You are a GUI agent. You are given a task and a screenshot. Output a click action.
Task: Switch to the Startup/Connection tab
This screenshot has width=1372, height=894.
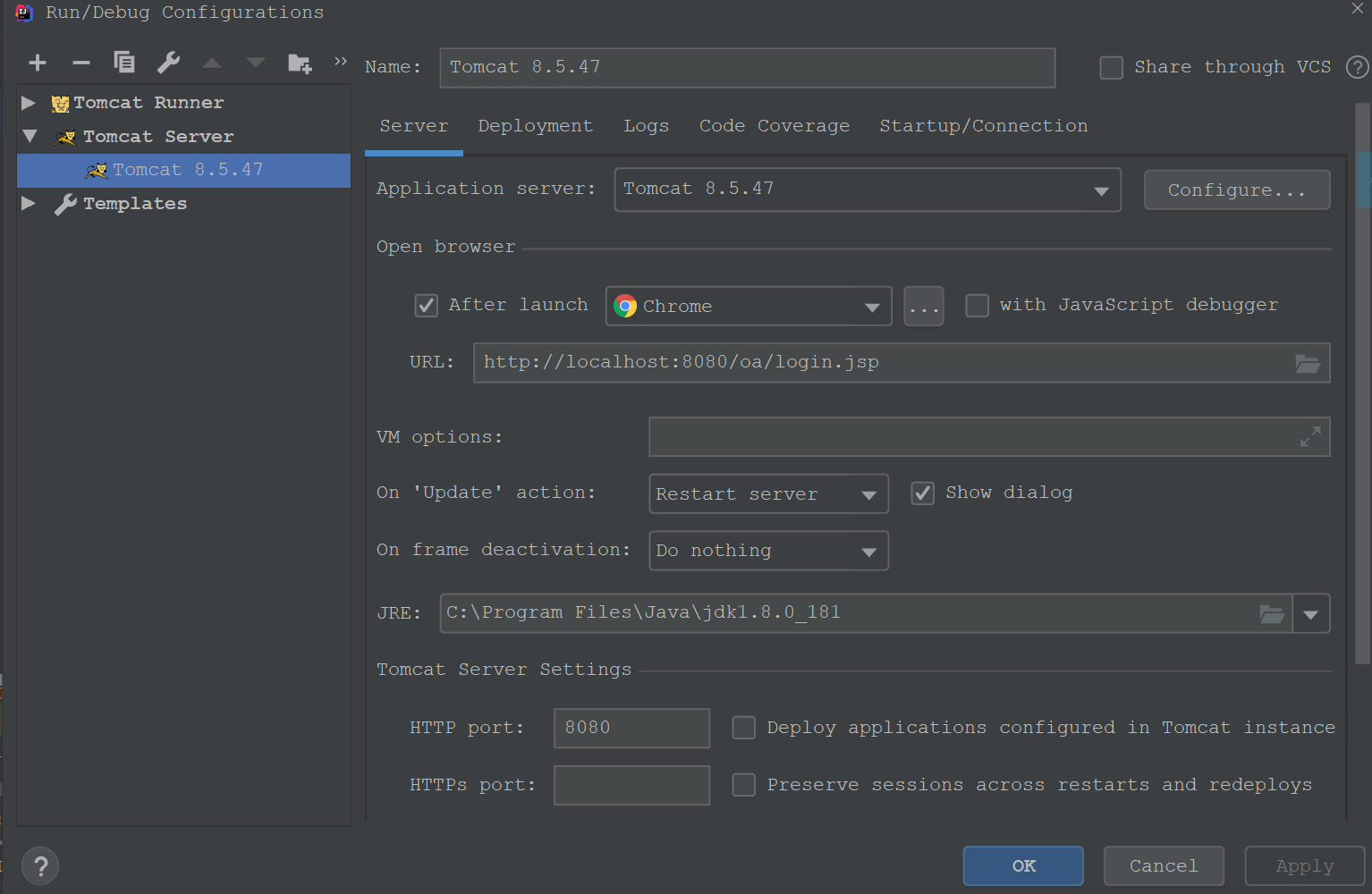pos(984,126)
